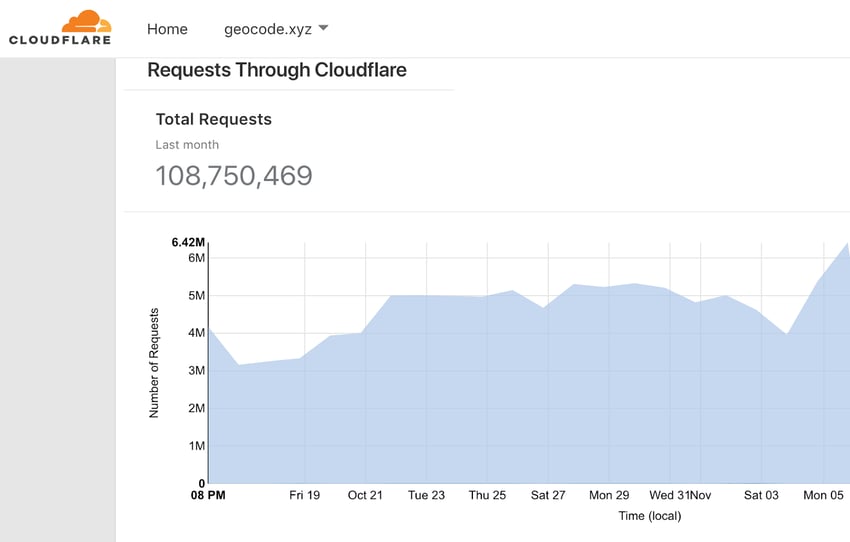Click the Sat 27 axis label
Viewport: 850px width, 542px height.
tap(548, 495)
